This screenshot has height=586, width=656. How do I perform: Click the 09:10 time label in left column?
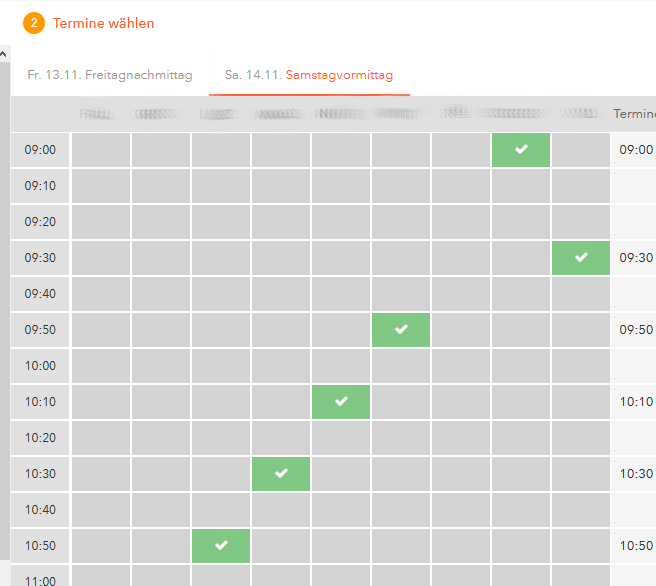pyautogui.click(x=40, y=186)
